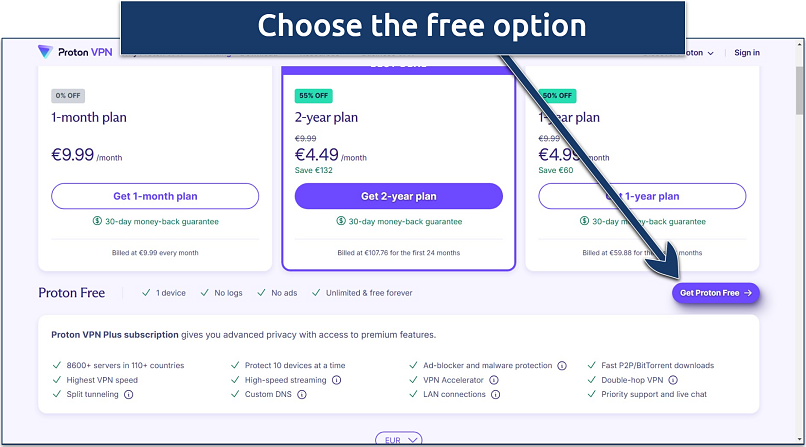Open the Split tunneling info icon
Viewport: 806px width, 447px height.
pyautogui.click(x=129, y=394)
